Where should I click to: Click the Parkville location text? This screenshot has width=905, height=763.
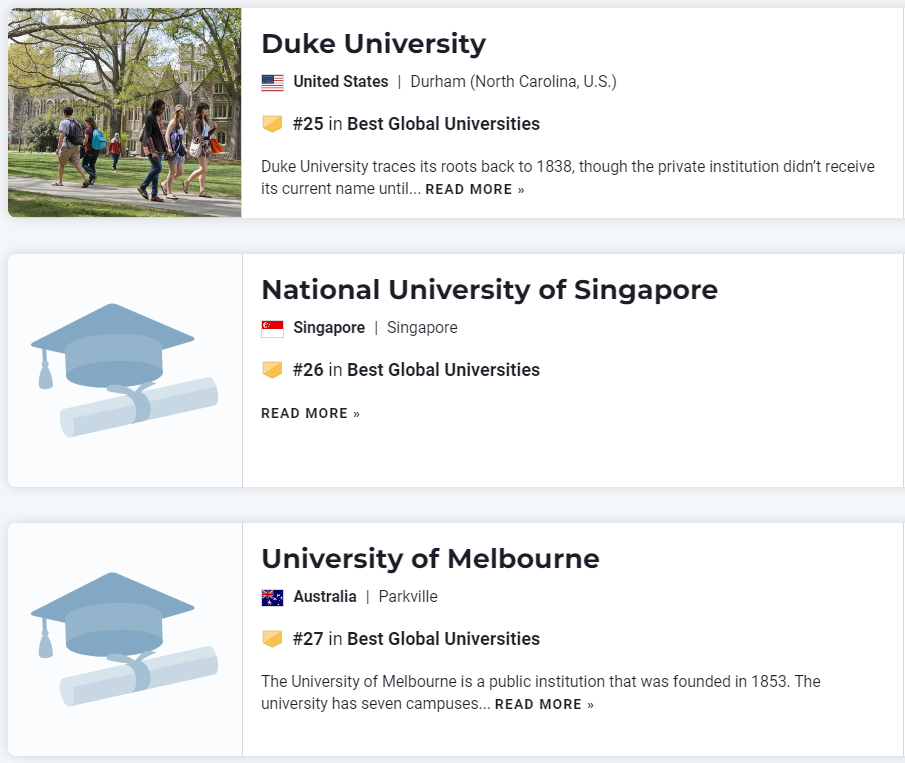pyautogui.click(x=408, y=597)
